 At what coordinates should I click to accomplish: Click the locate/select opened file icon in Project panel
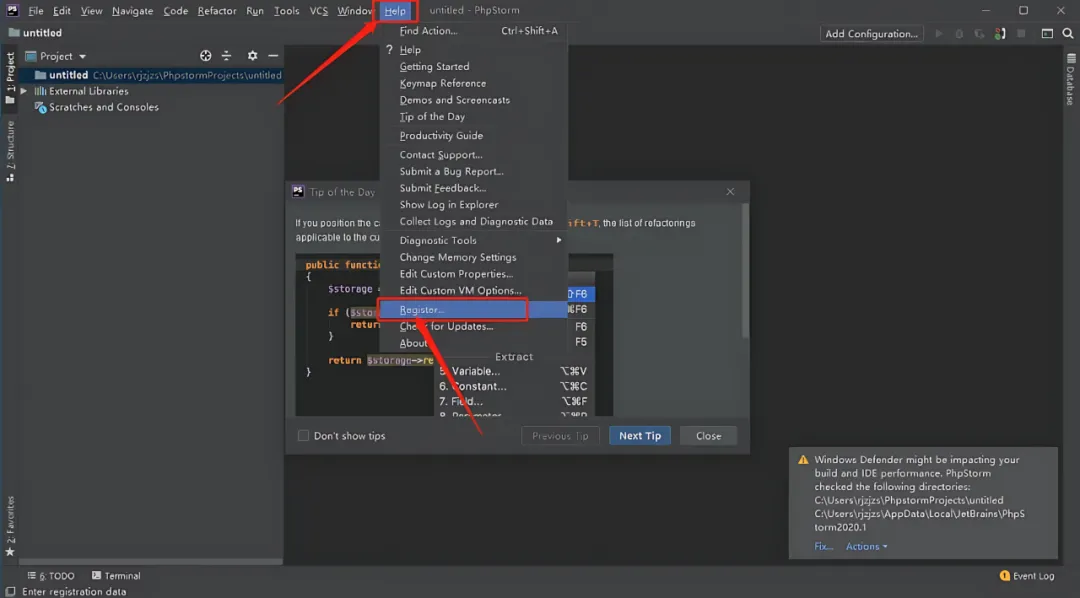pyautogui.click(x=205, y=56)
